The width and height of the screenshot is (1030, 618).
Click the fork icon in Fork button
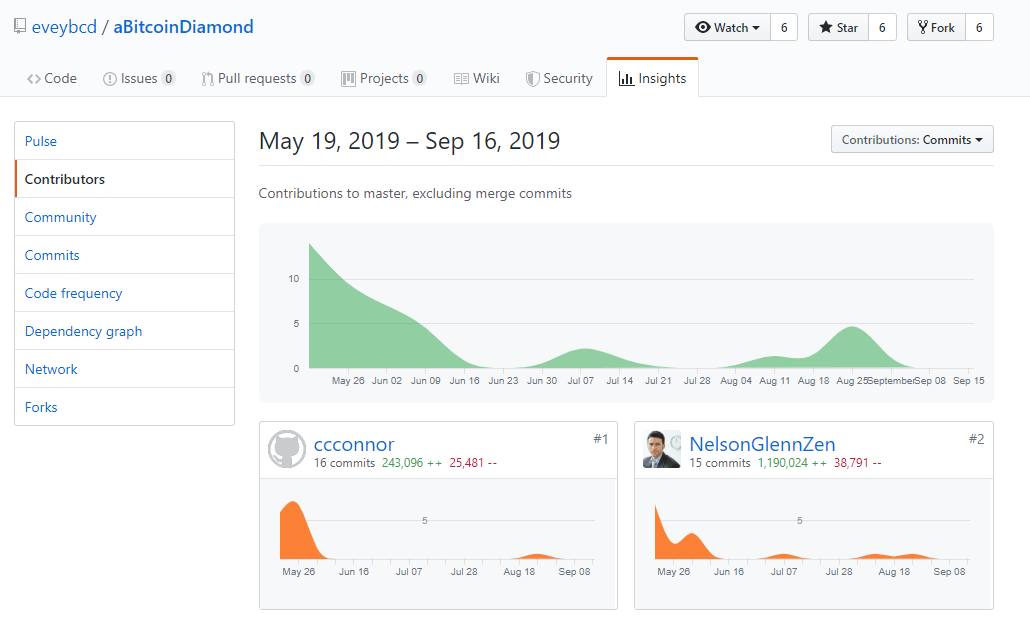pos(923,28)
